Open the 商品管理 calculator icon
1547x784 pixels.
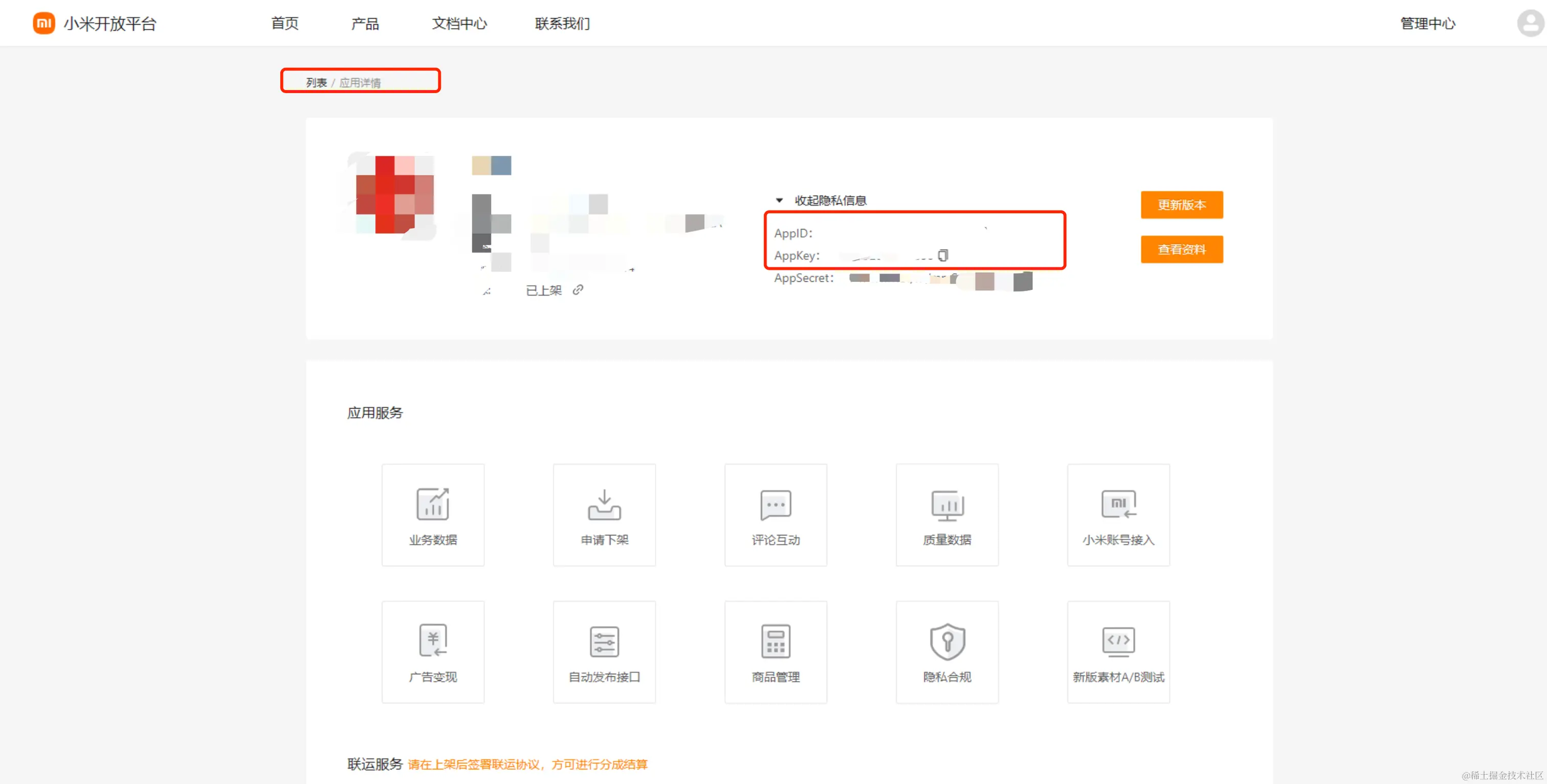[776, 641]
